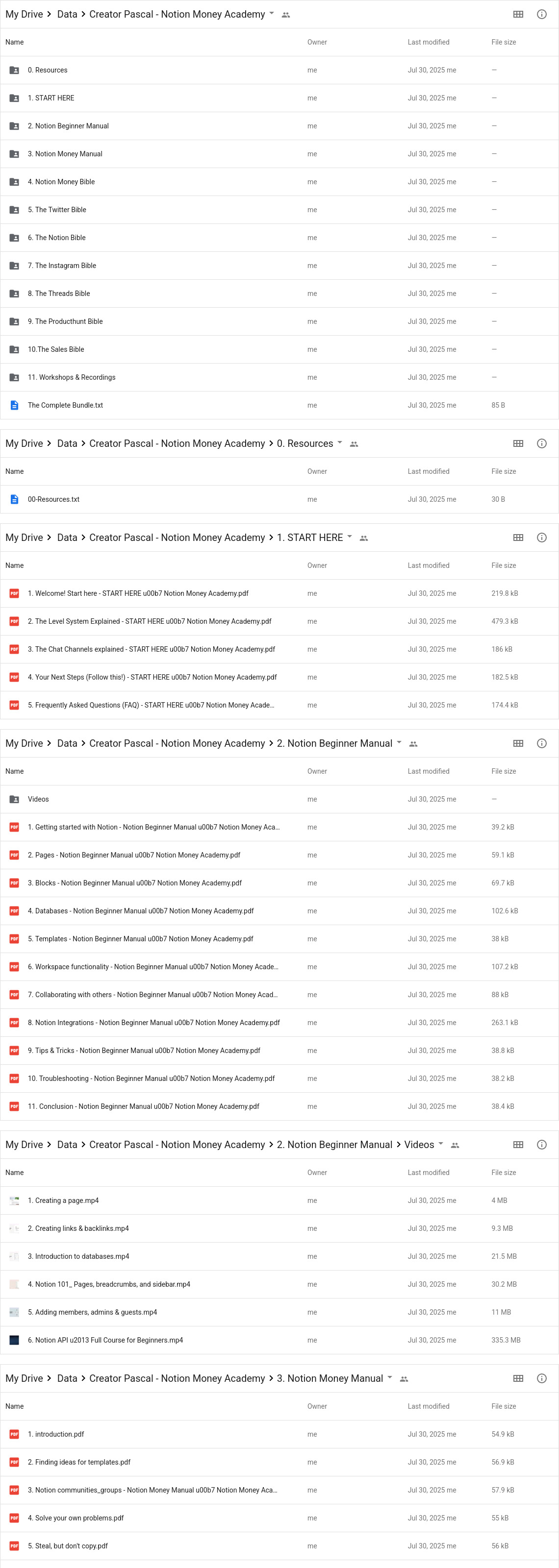Open grid layout view for Notion Money Academy root folder
This screenshot has height=1568, width=559.
[x=518, y=15]
